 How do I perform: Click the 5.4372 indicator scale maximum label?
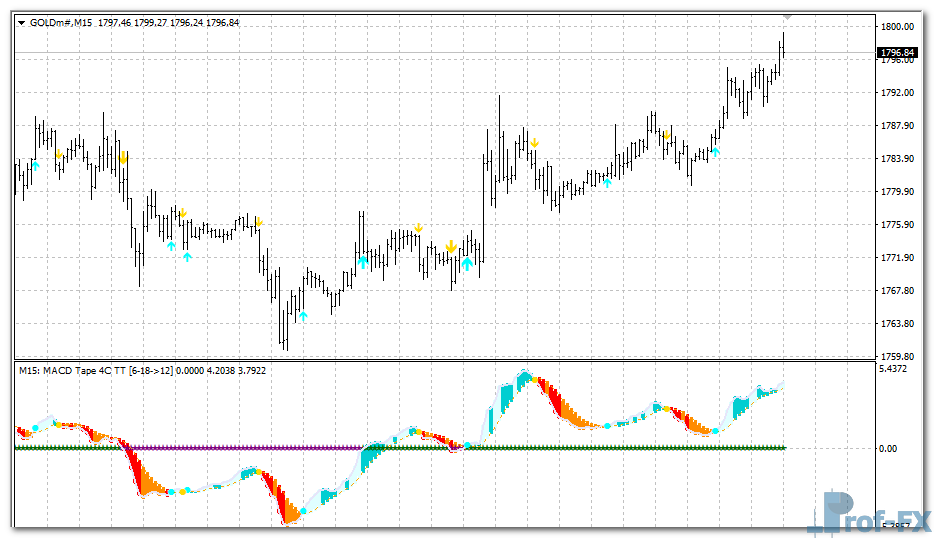tap(894, 370)
